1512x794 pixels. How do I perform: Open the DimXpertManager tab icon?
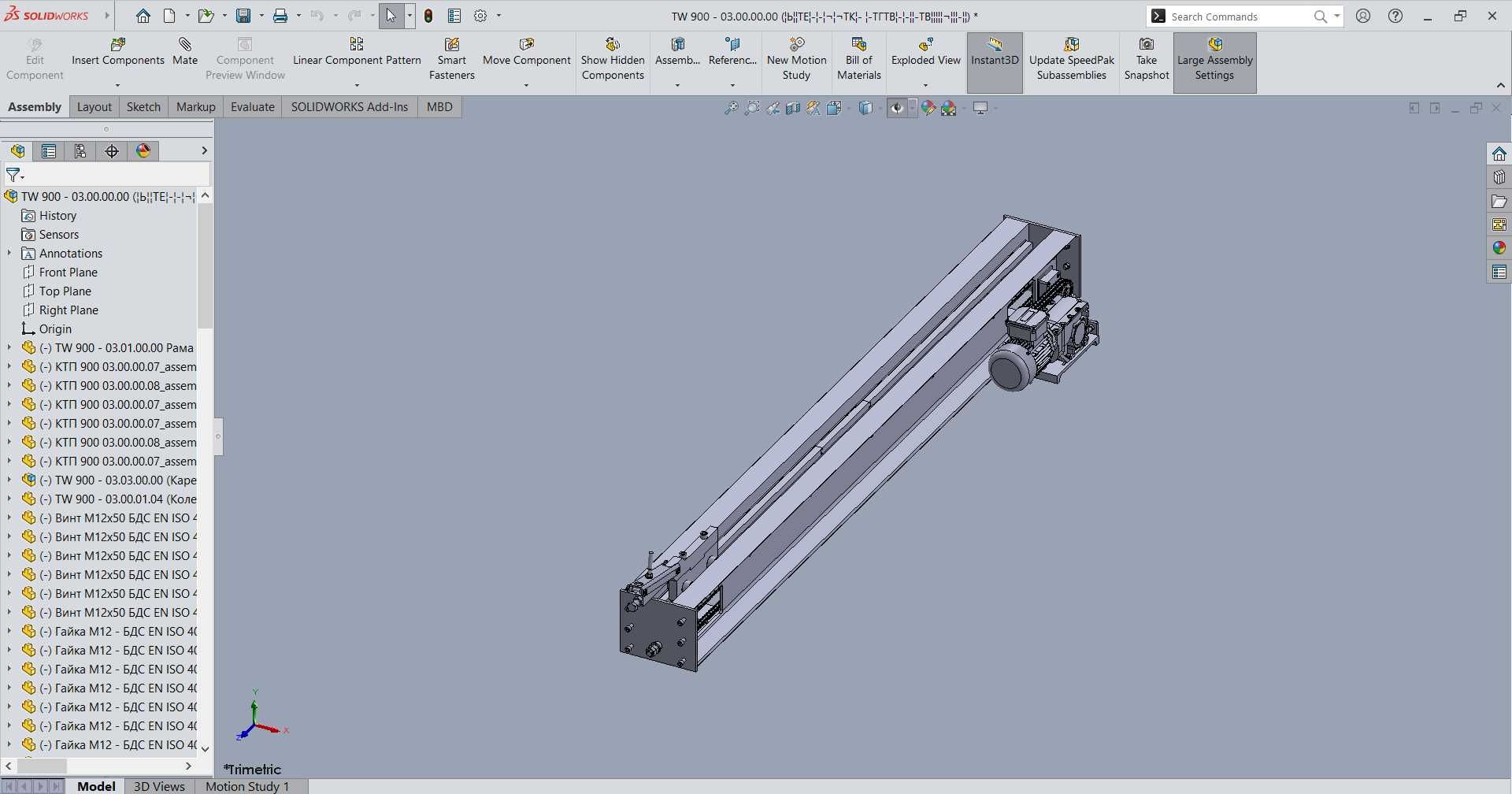(x=112, y=151)
